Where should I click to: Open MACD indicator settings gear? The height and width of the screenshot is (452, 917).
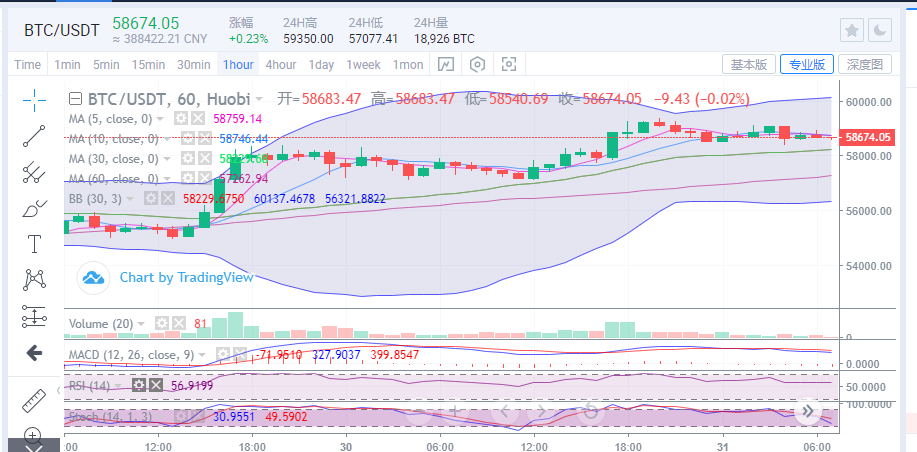coord(222,354)
